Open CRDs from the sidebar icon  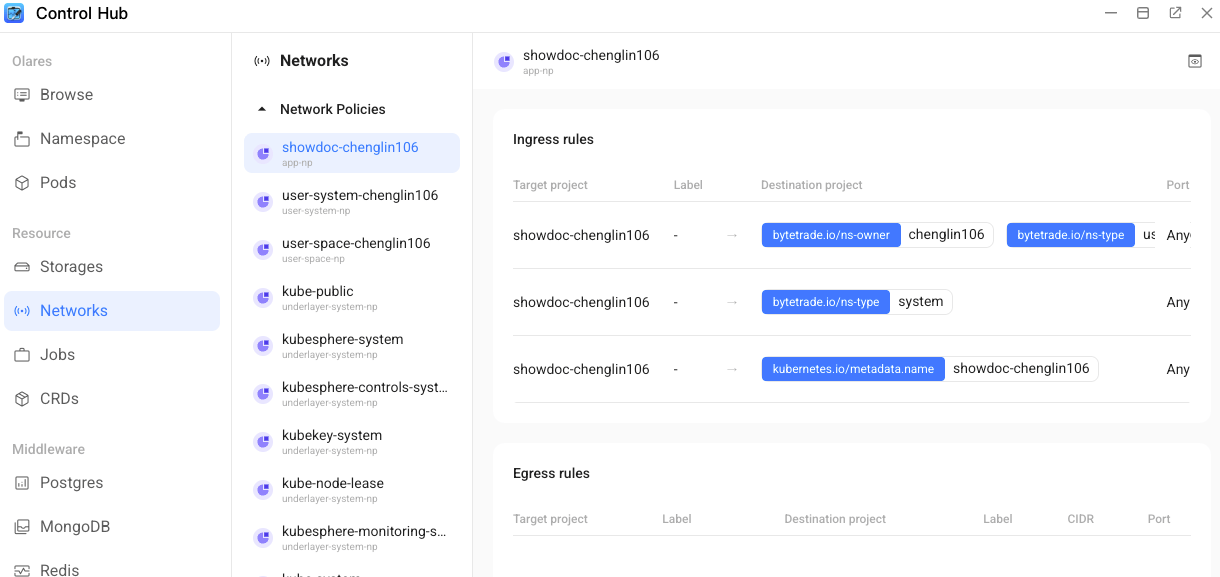pyautogui.click(x=23, y=398)
